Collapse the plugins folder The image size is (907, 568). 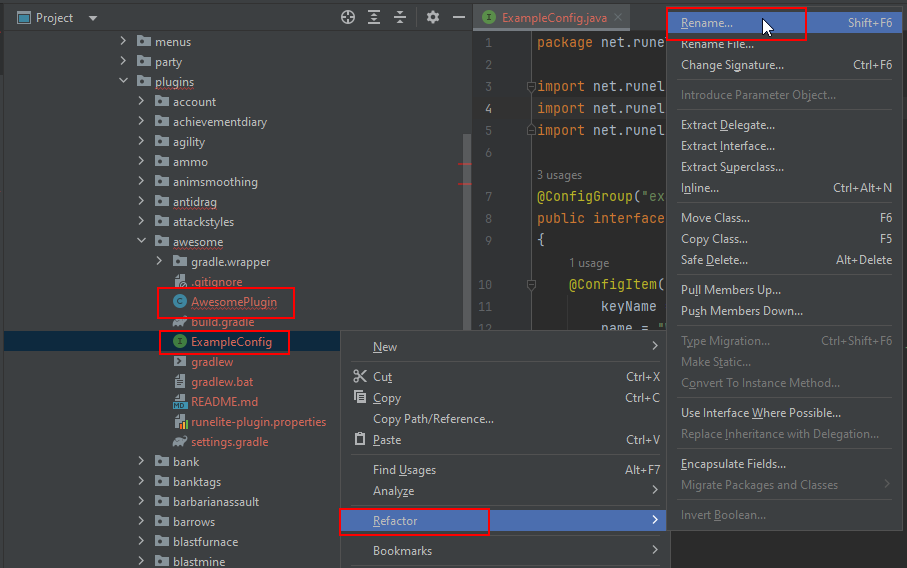click(123, 81)
